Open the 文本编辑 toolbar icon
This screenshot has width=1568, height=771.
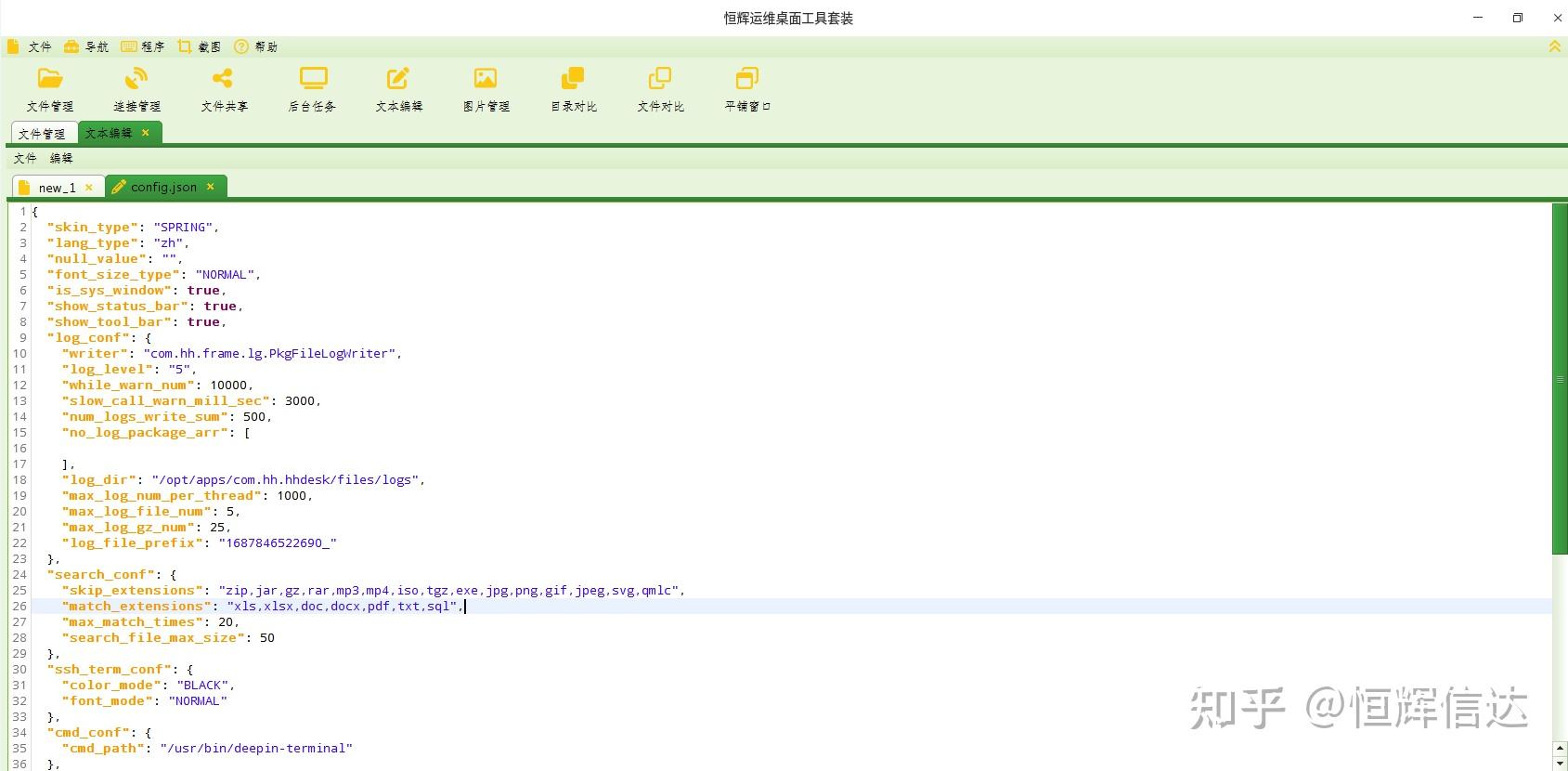(399, 89)
